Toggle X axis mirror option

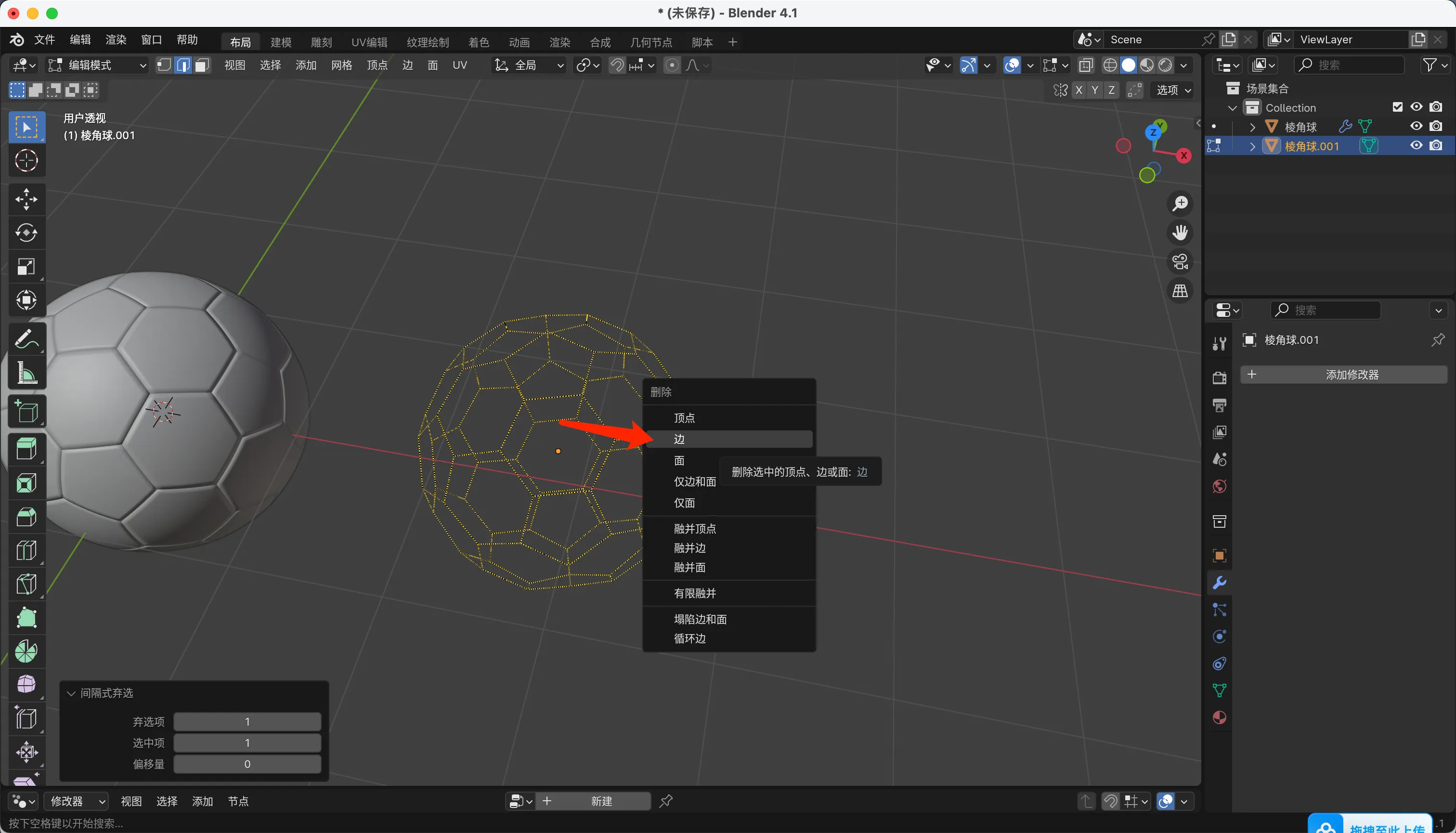[x=1079, y=91]
